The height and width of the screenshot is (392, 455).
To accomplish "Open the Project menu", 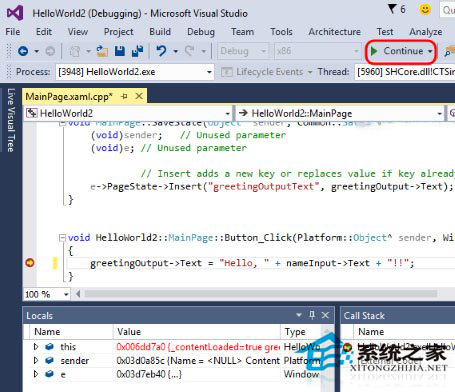I will (118, 32).
